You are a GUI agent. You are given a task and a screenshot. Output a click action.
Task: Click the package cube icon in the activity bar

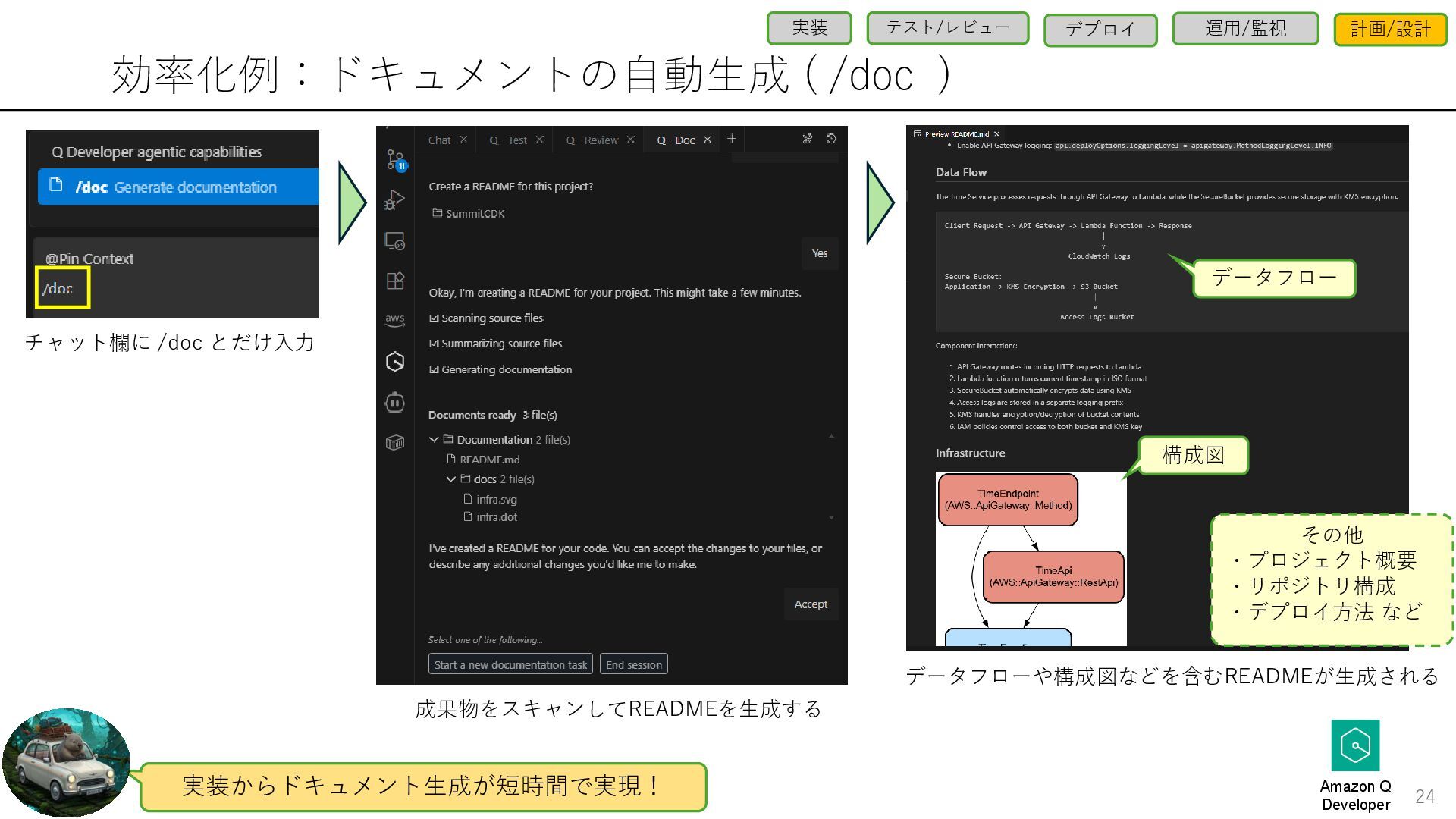click(395, 442)
